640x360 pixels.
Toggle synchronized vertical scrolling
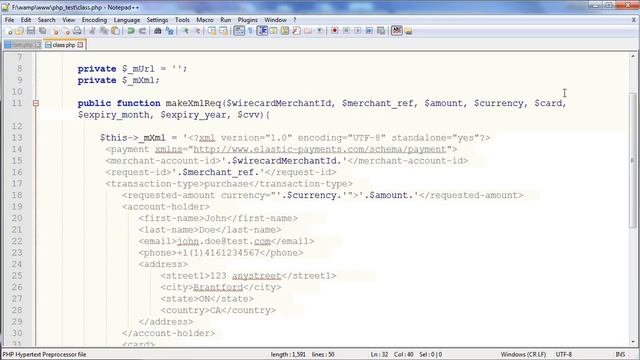(212, 31)
